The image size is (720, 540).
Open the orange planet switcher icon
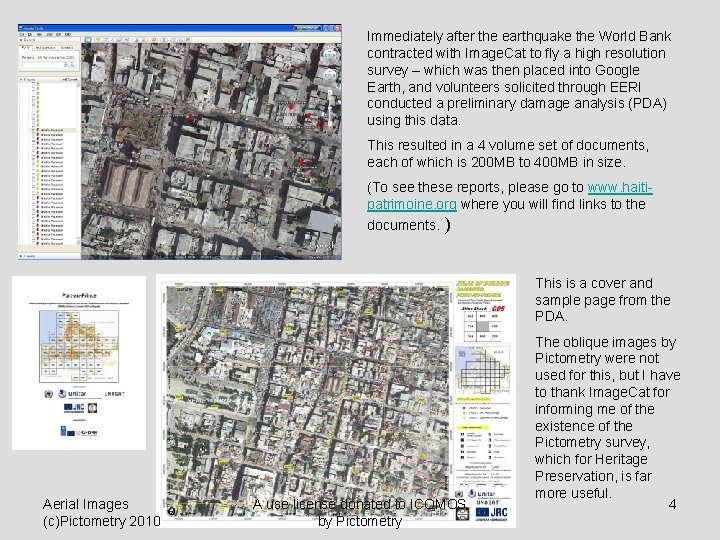coord(154,40)
